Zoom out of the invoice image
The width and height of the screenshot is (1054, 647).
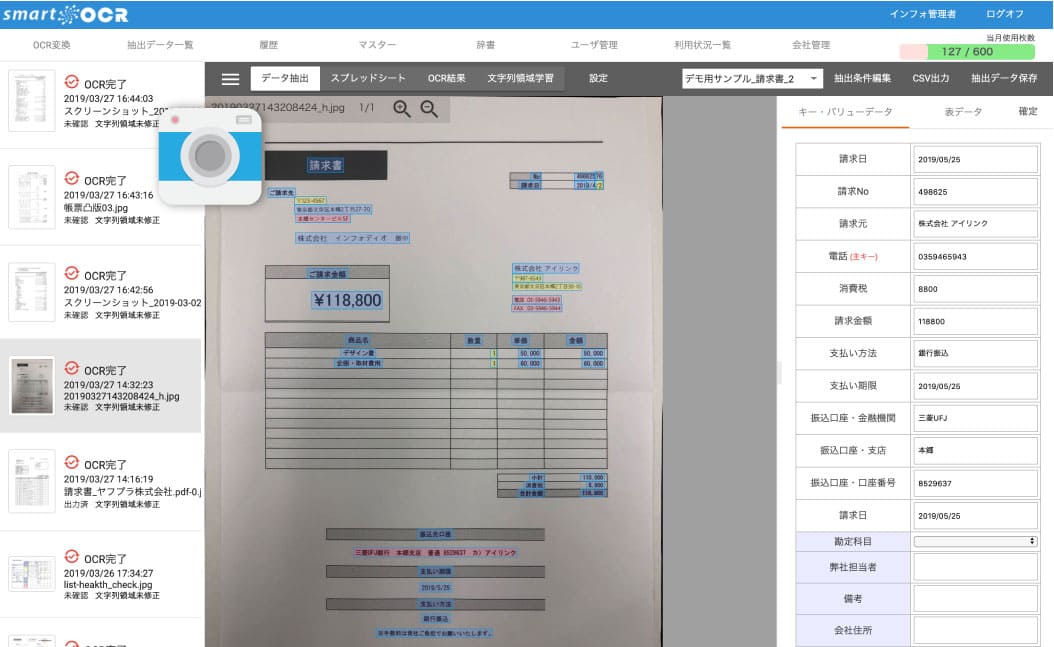[429, 108]
